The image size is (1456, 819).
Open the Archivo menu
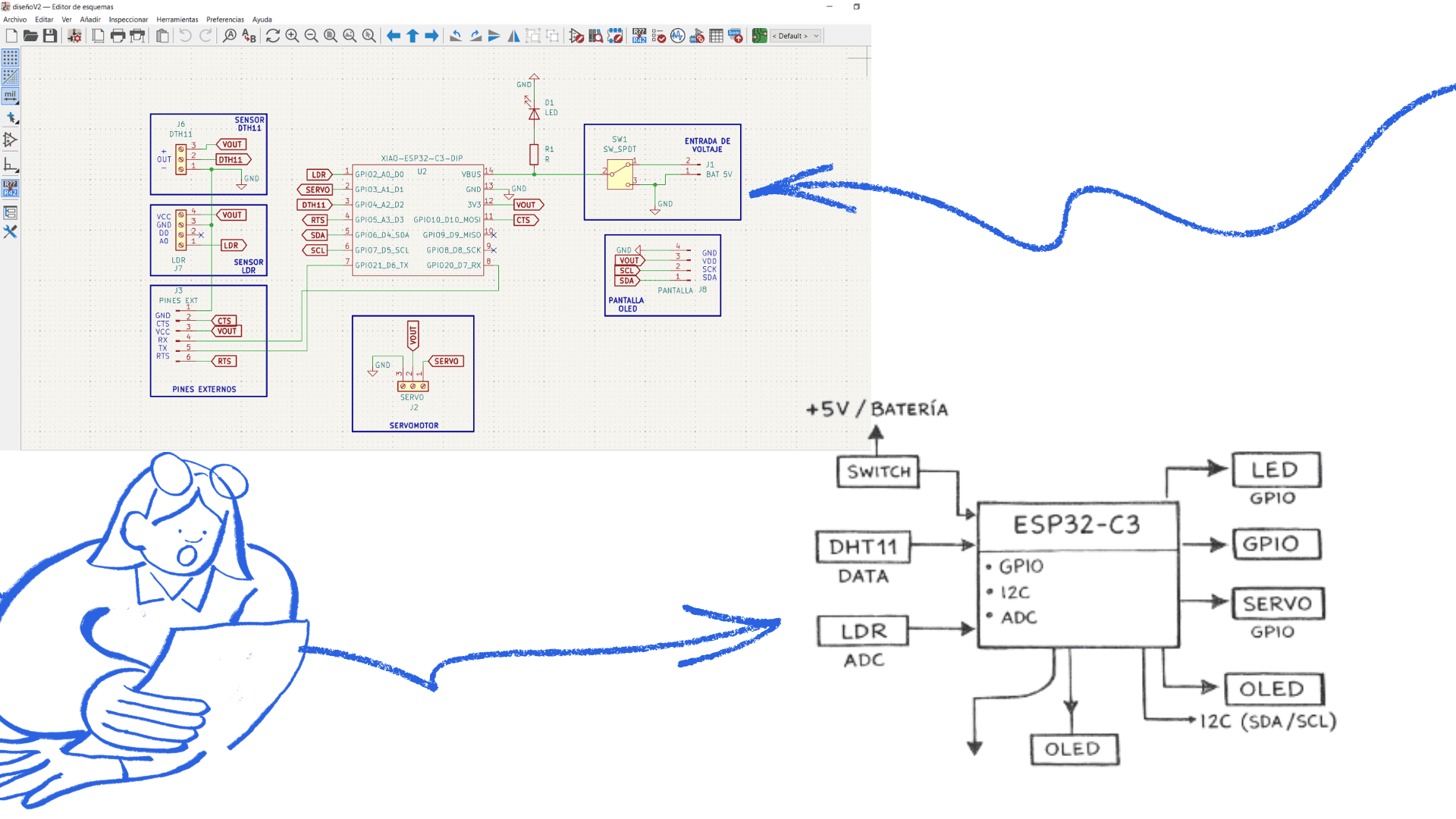(14, 20)
